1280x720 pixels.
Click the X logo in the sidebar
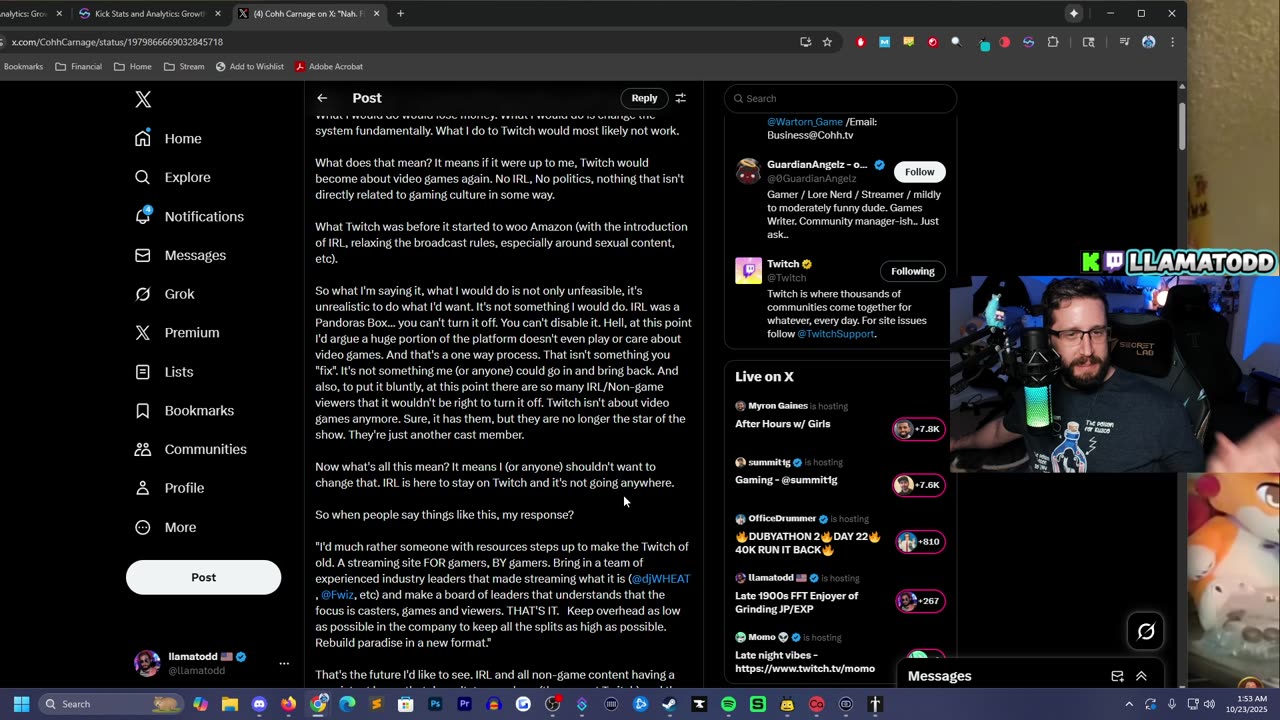pyautogui.click(x=143, y=99)
